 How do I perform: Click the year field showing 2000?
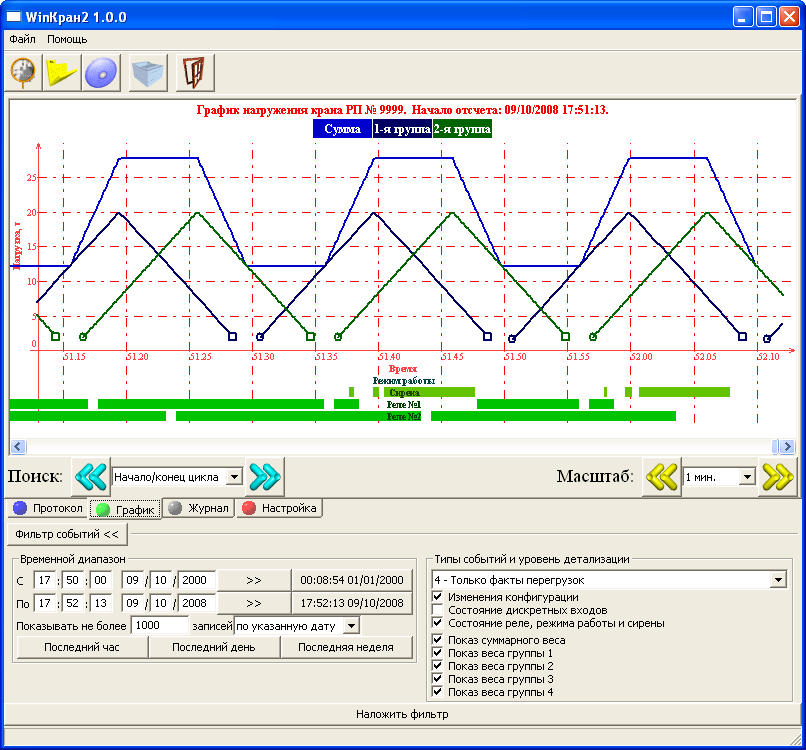tap(196, 580)
